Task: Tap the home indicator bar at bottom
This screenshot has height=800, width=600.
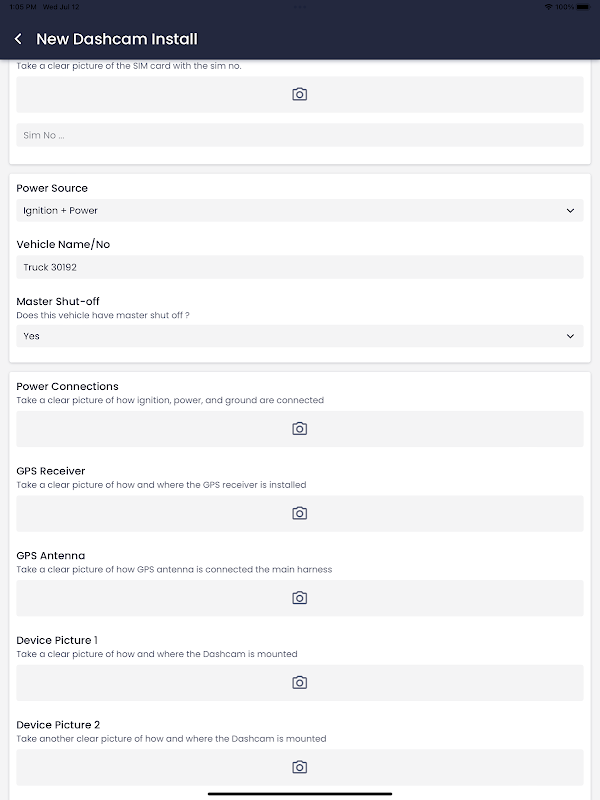Action: pyautogui.click(x=299, y=794)
